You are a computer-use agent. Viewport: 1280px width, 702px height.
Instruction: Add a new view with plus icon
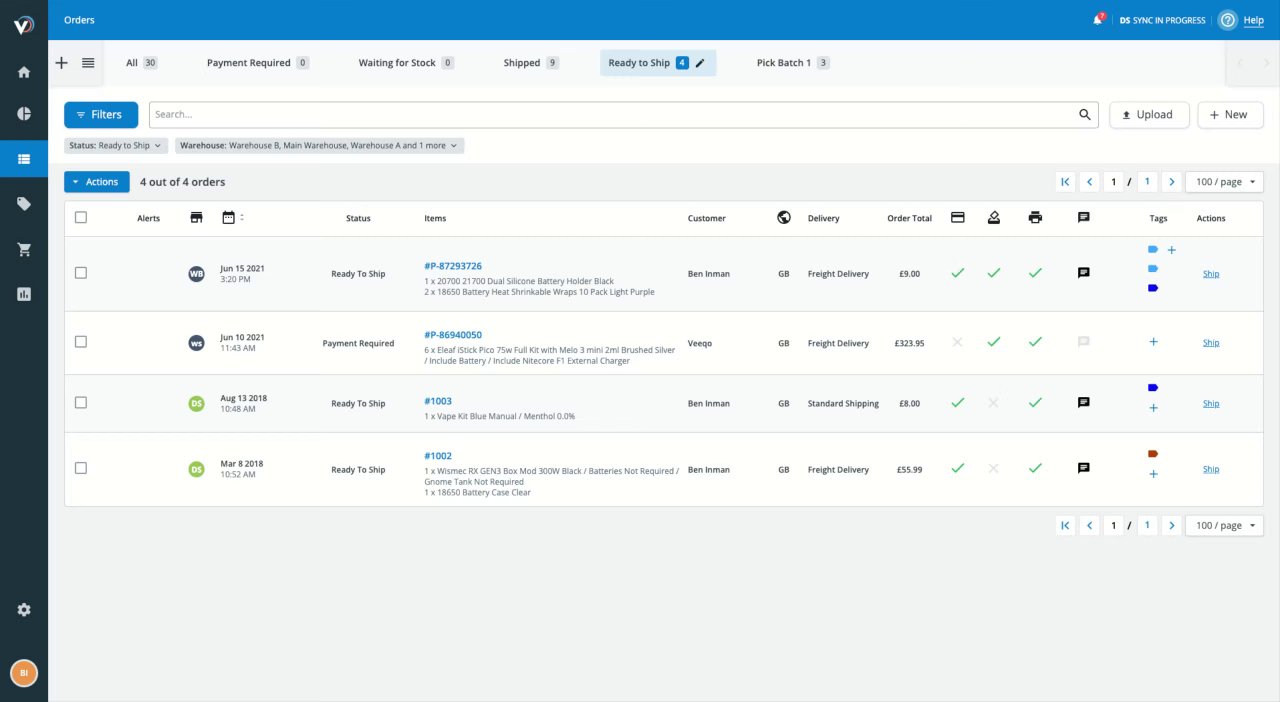point(61,63)
